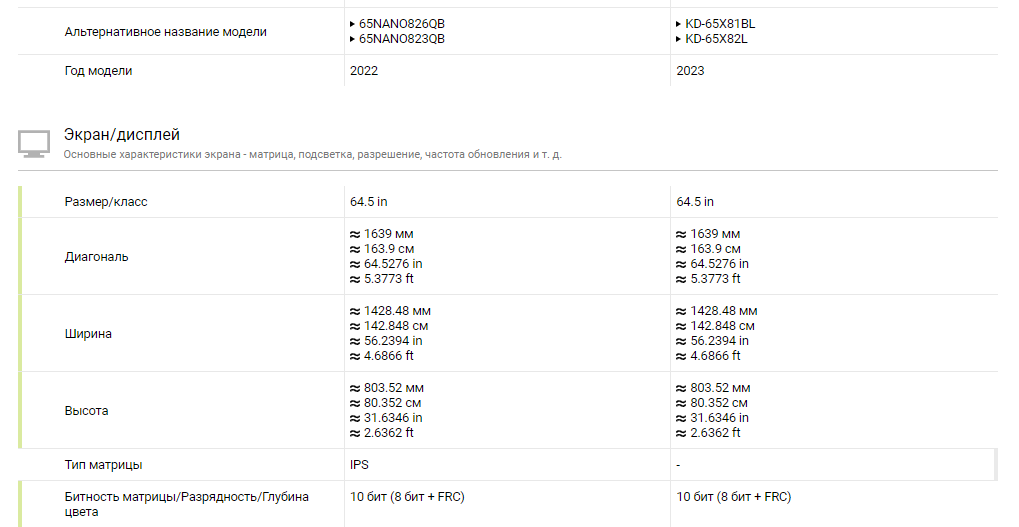Click the 2023 model year value

click(x=690, y=71)
